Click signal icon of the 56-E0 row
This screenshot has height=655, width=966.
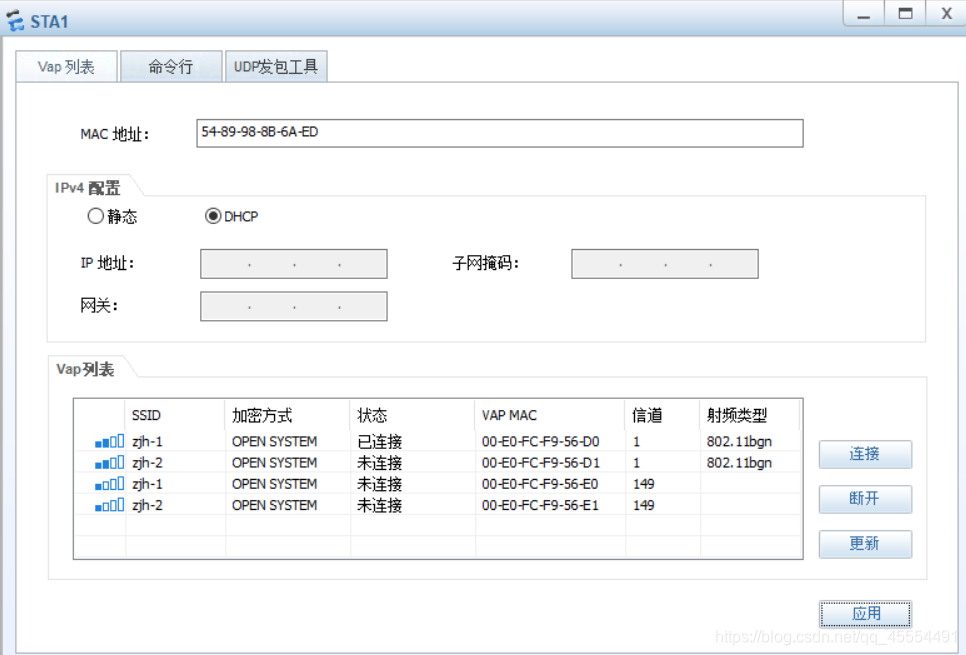(x=110, y=484)
